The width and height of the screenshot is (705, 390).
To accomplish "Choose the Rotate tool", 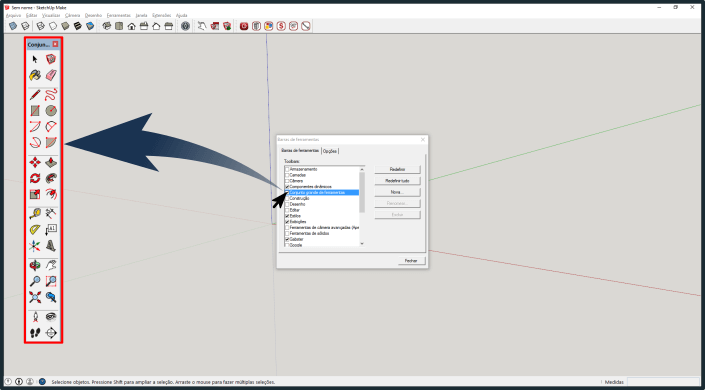I will point(35,179).
